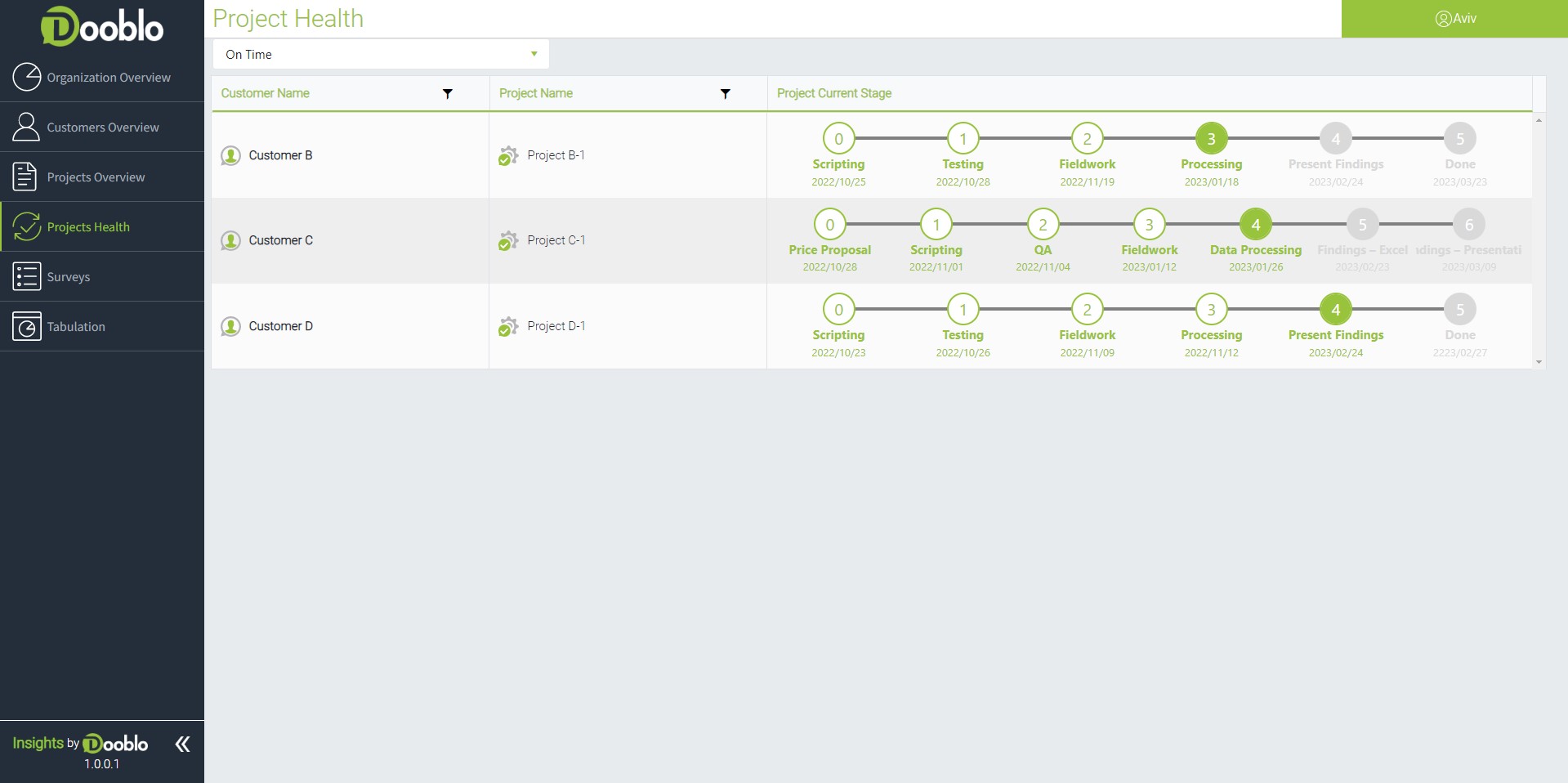Click the Surveys list icon

[x=26, y=276]
